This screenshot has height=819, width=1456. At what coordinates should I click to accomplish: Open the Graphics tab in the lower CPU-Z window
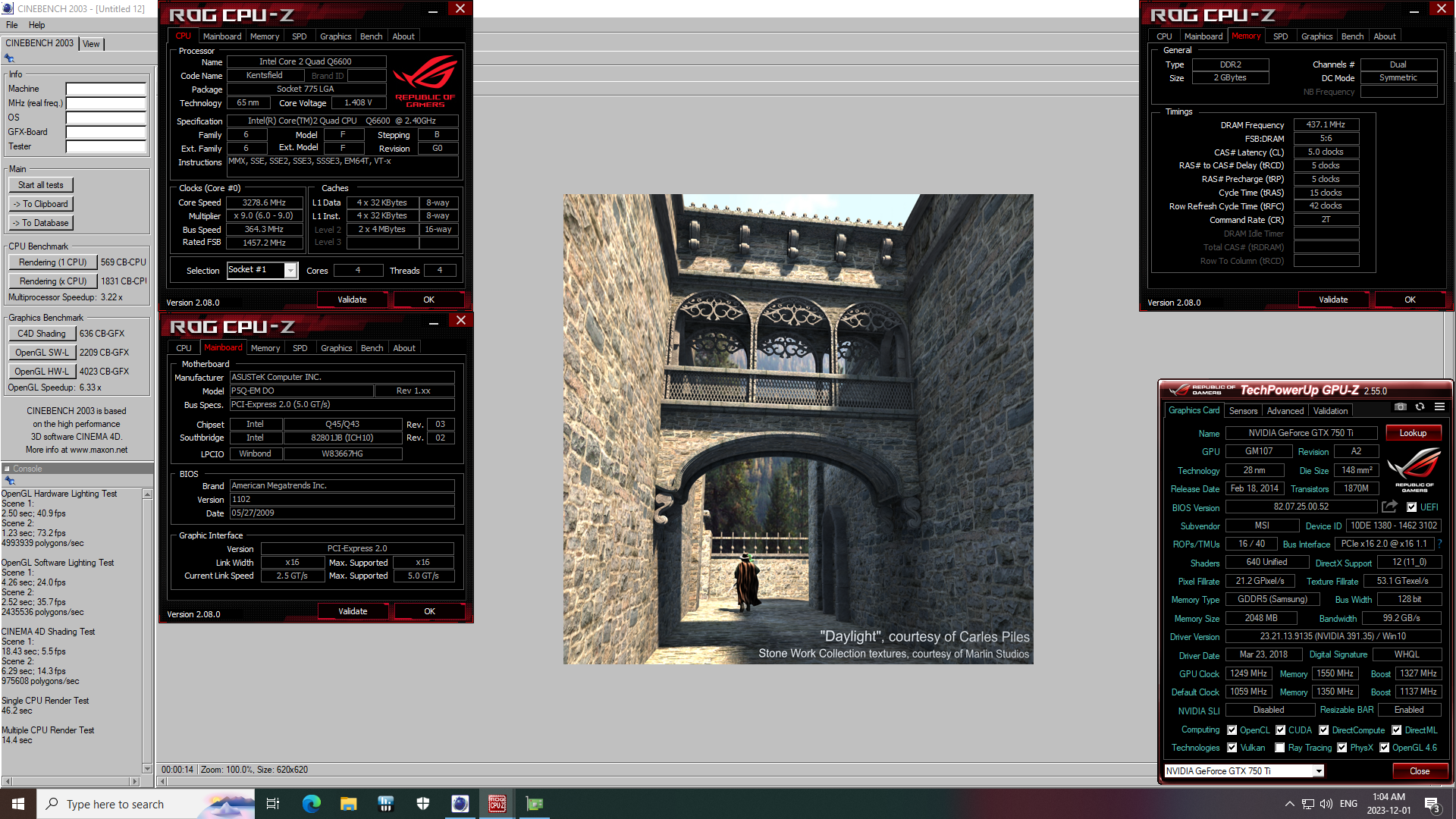tap(336, 348)
